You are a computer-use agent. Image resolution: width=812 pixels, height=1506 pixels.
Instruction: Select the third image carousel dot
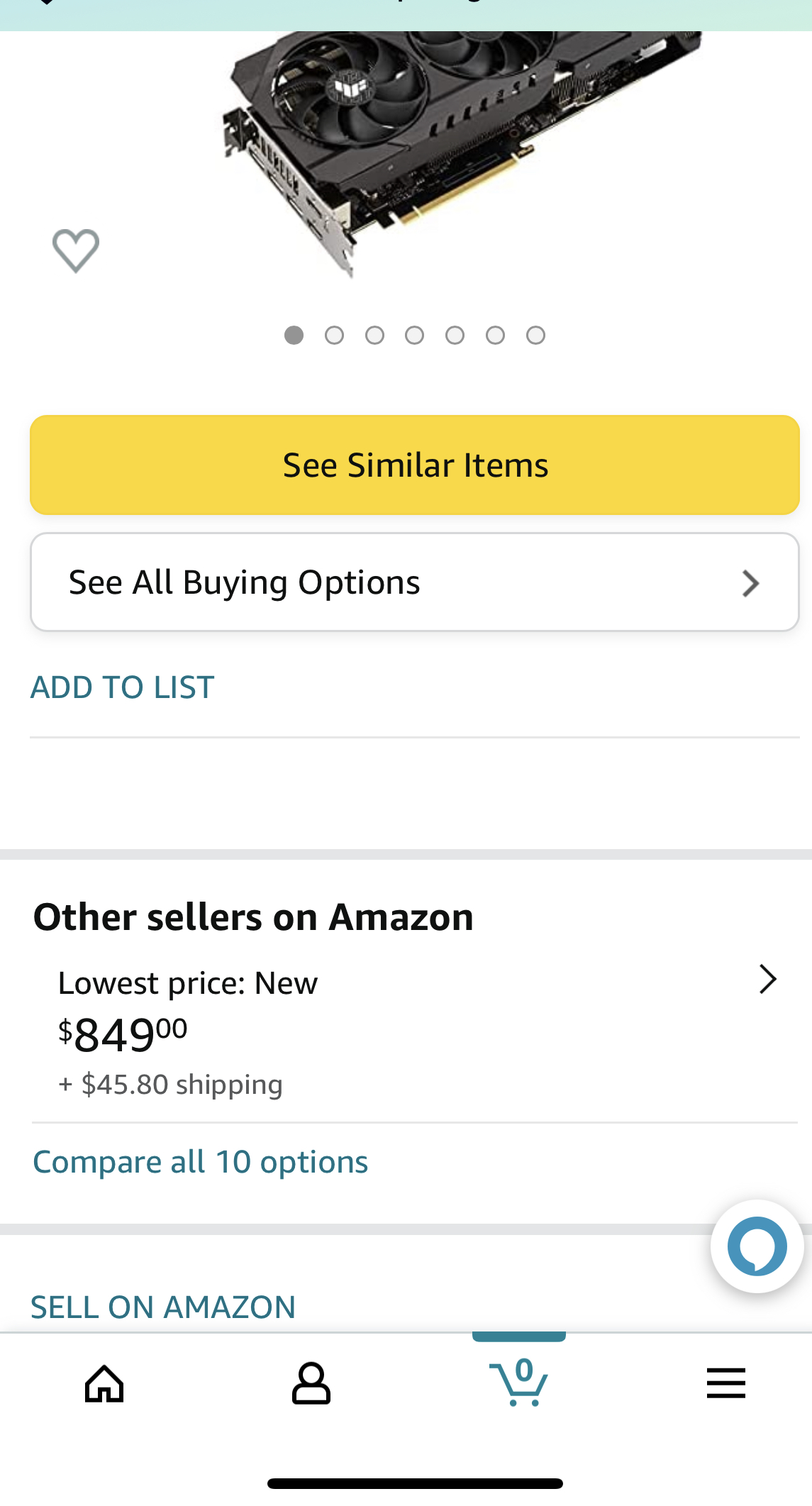(x=374, y=335)
